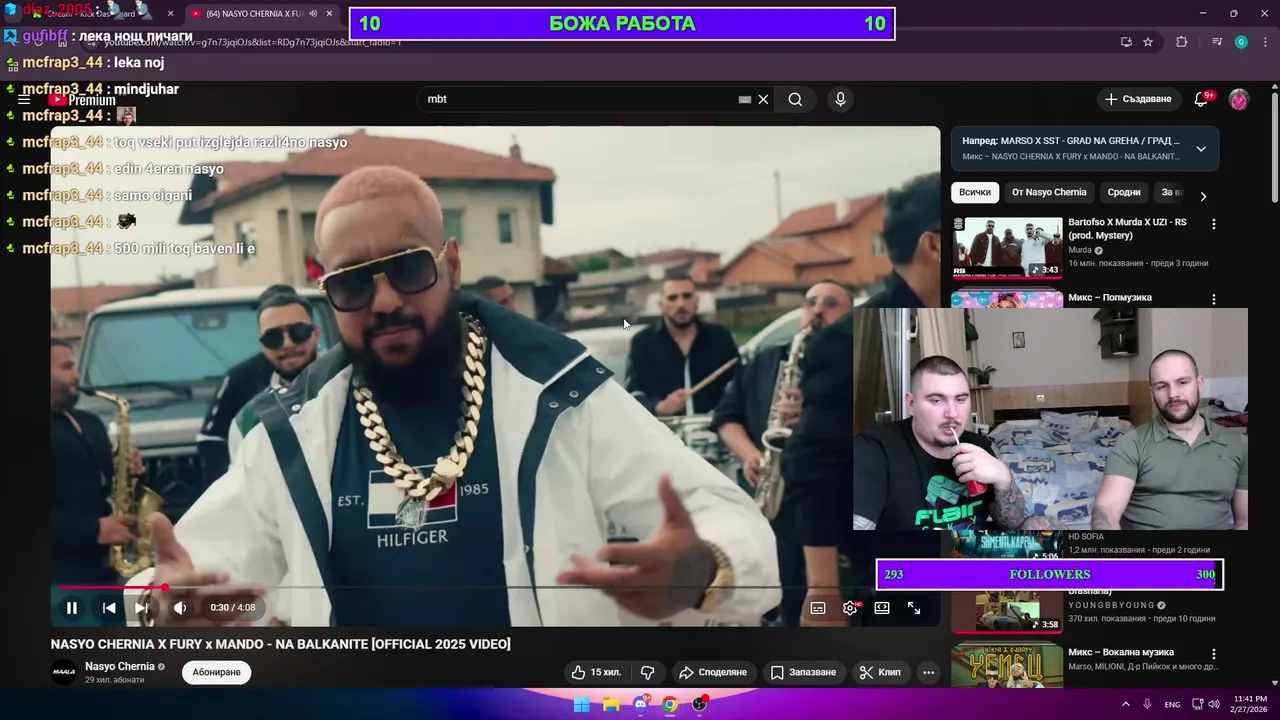Open more actions next to the Клип button
The height and width of the screenshot is (720, 1280).
point(928,672)
